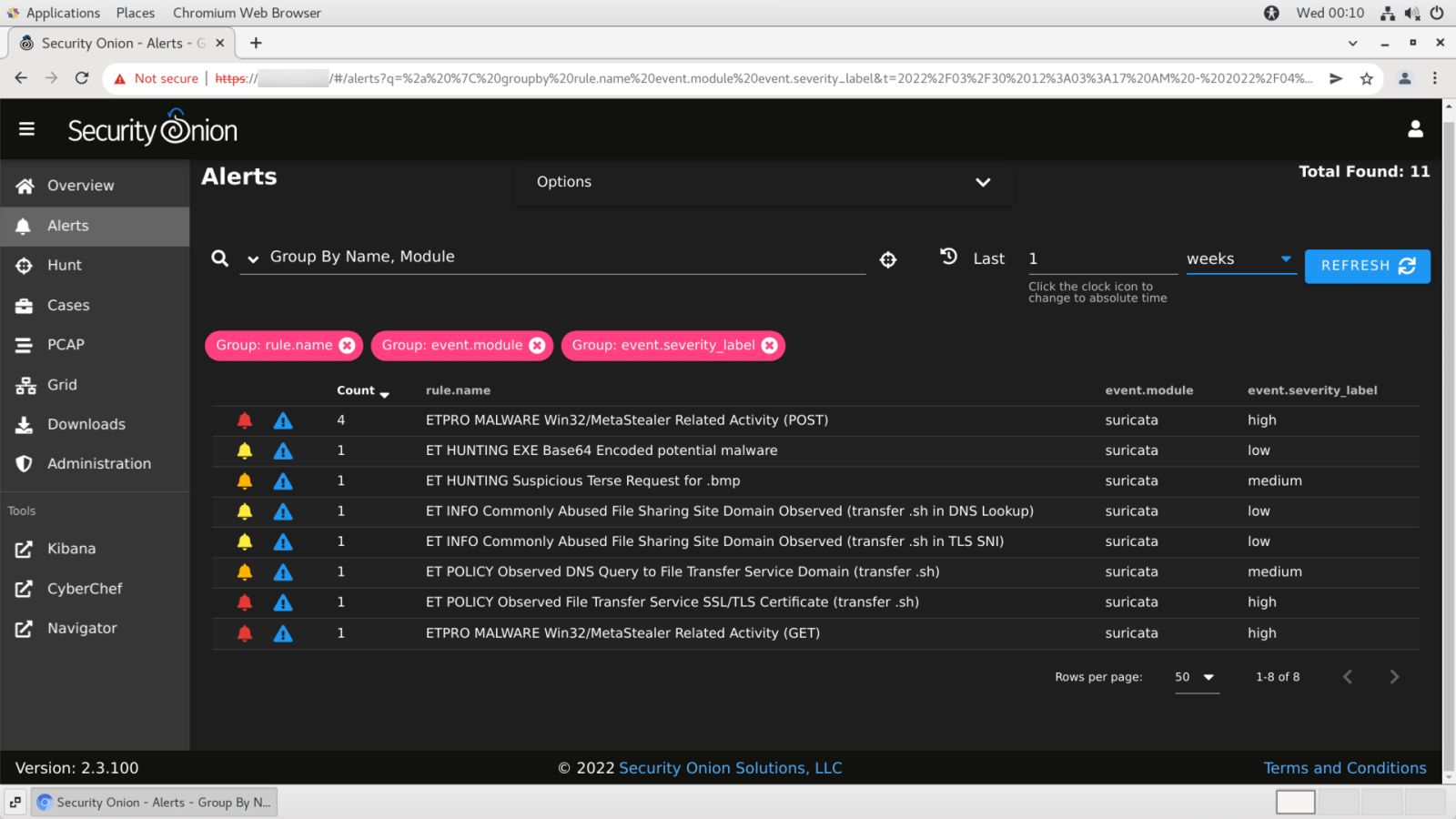The image size is (1456, 819).
Task: Expand the Options panel
Action: [x=763, y=182]
